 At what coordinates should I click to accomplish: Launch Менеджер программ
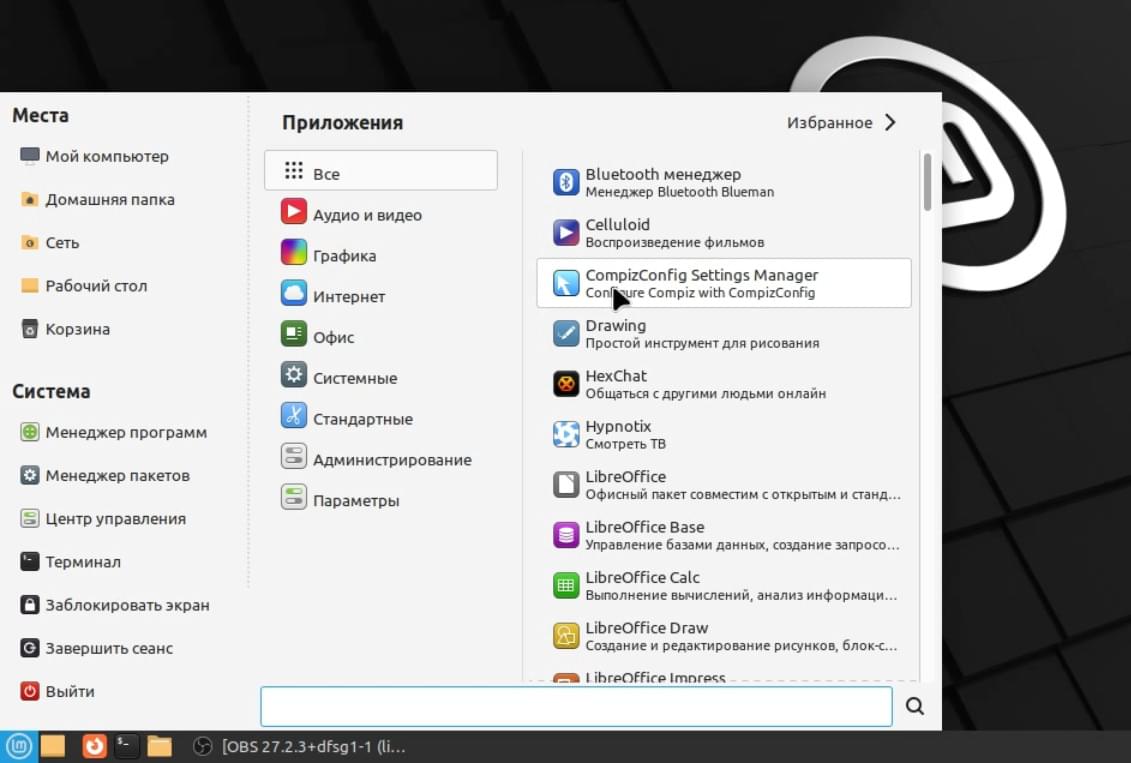point(114,433)
